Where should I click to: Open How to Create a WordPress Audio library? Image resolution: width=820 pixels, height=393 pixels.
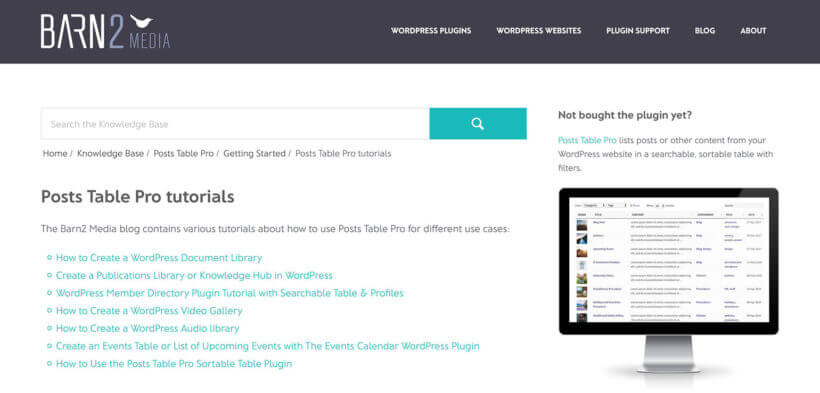[147, 329]
